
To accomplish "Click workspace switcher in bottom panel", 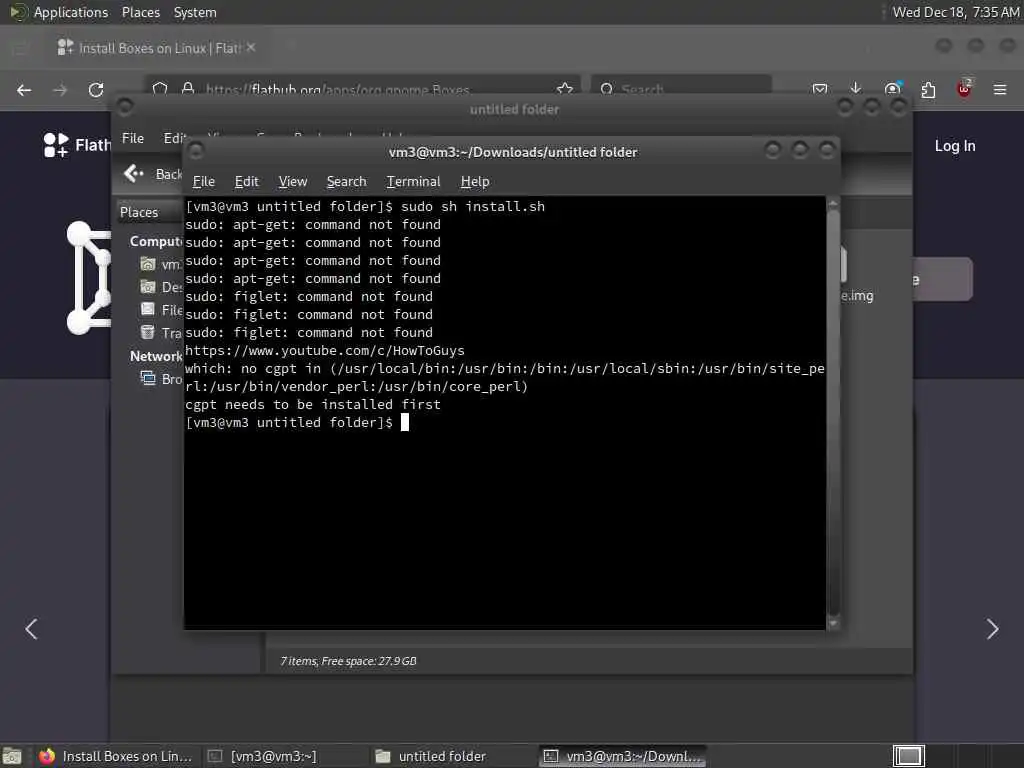I will click(x=908, y=756).
